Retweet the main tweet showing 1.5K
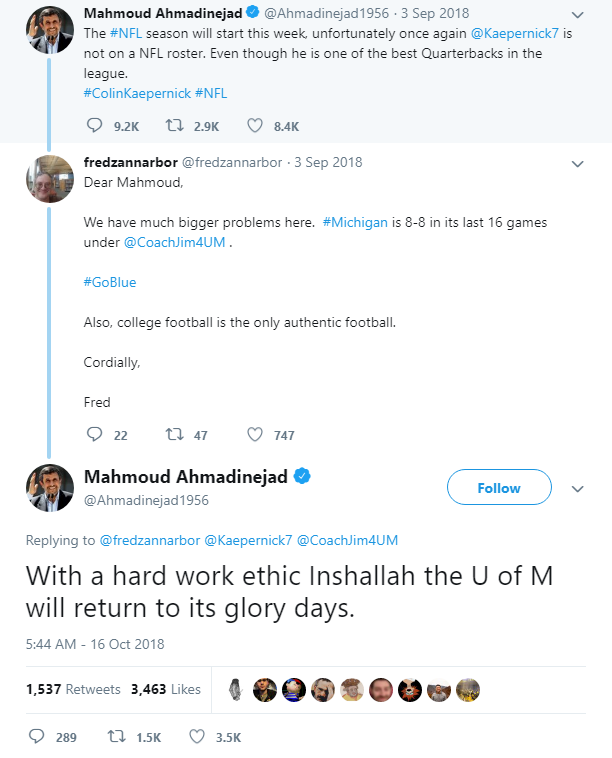This screenshot has height=758, width=612. tap(117, 737)
